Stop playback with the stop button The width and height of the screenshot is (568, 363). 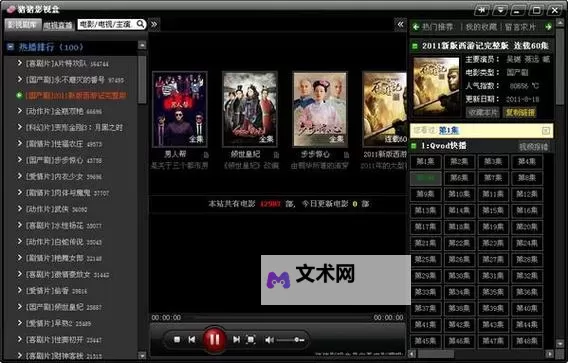click(x=177, y=339)
